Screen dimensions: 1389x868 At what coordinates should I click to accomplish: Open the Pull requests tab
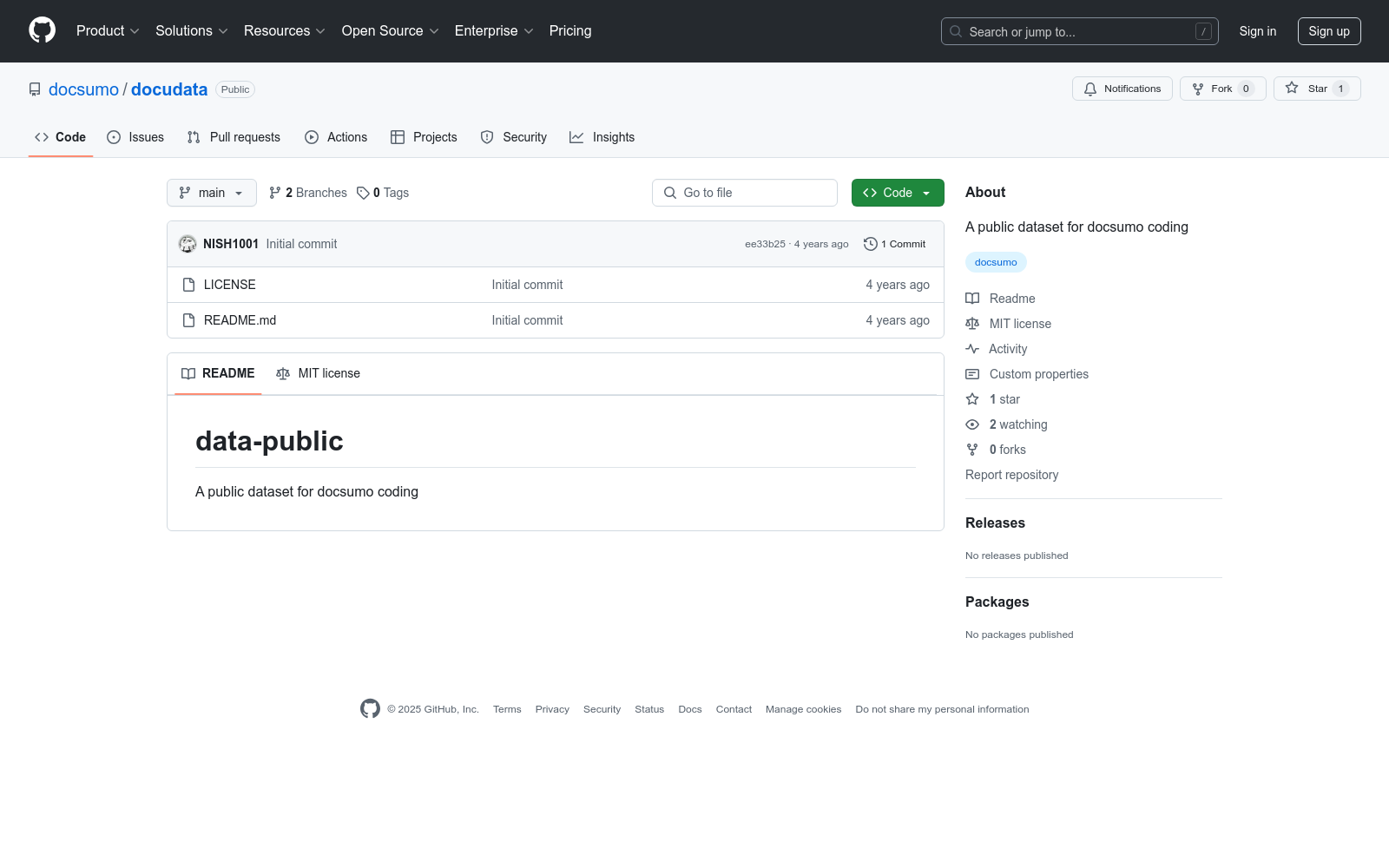234,137
